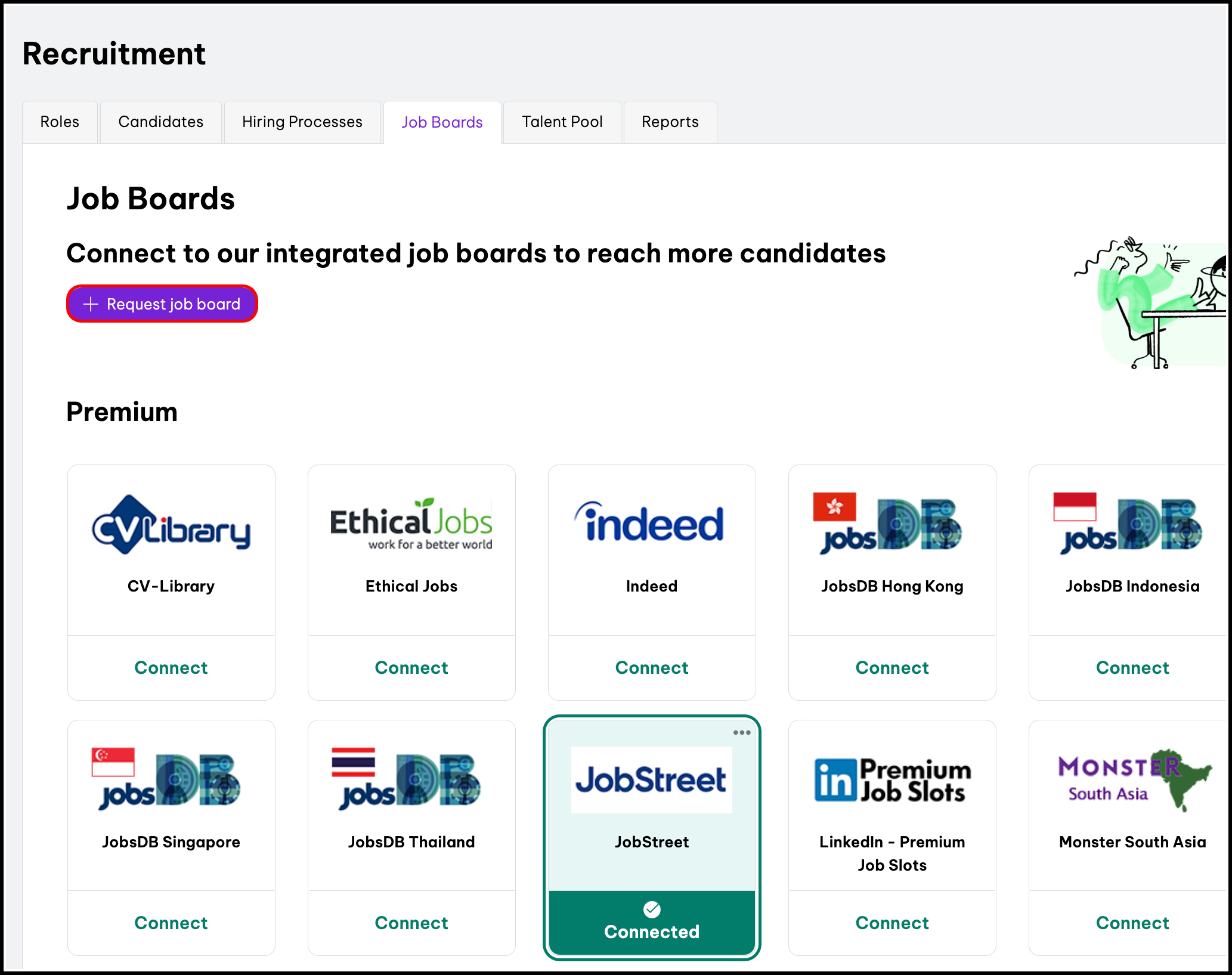Click the CV-Library logo
Viewport: 1232px width, 975px height.
tap(171, 525)
